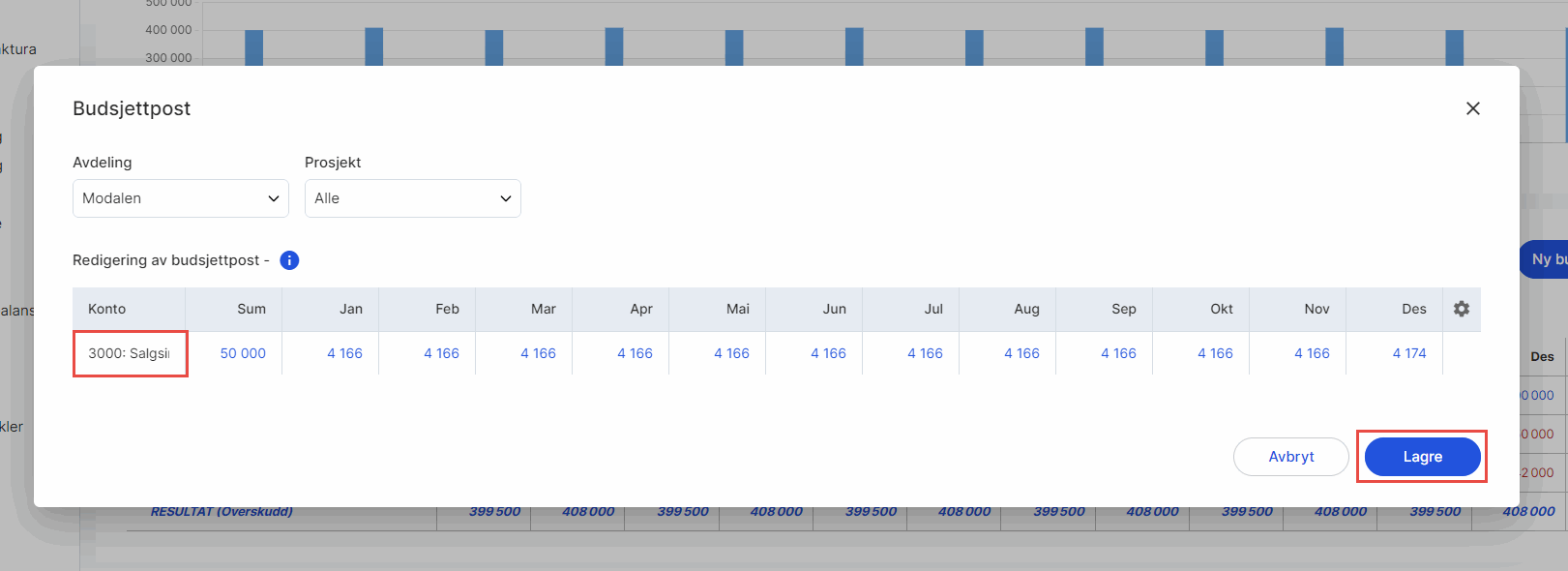Edit the Nov budget cell value
This screenshot has height=571, width=1568.
[1312, 353]
